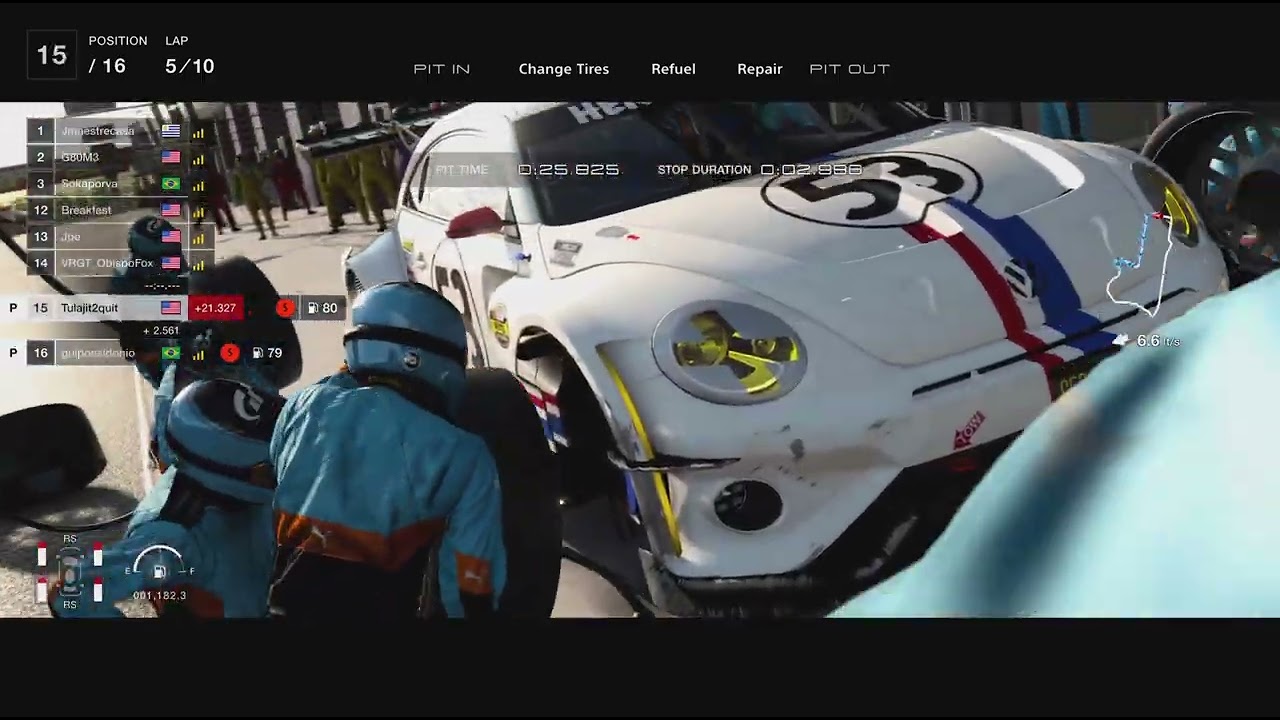Click the STOP DURATION timer readout
1280x720 pixels.
[x=760, y=170]
